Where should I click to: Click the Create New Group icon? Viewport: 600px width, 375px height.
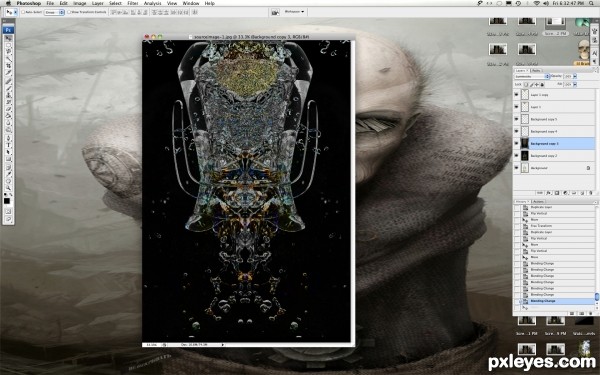574,193
